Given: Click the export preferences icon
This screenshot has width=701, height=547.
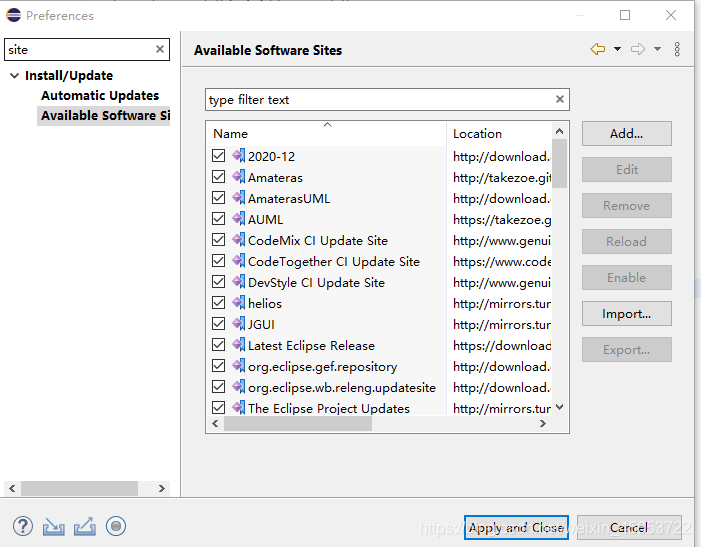Looking at the screenshot, I should click(x=85, y=526).
